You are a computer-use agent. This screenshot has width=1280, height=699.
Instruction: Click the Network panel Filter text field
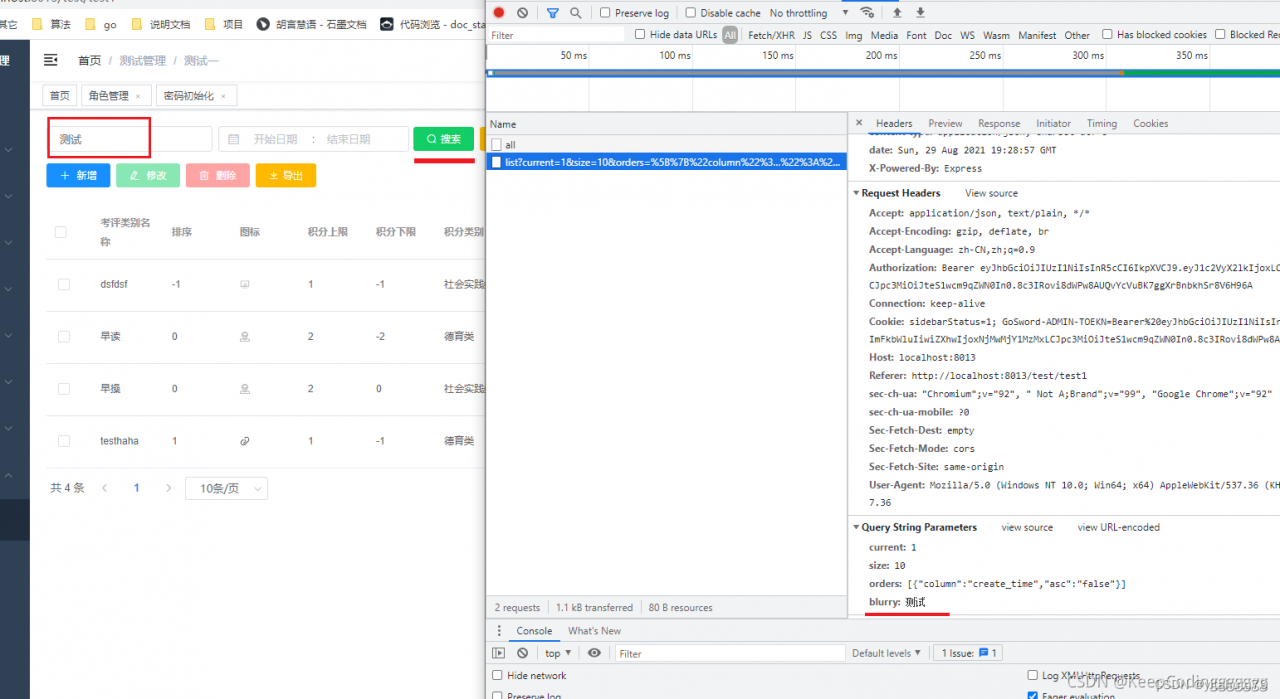point(556,35)
